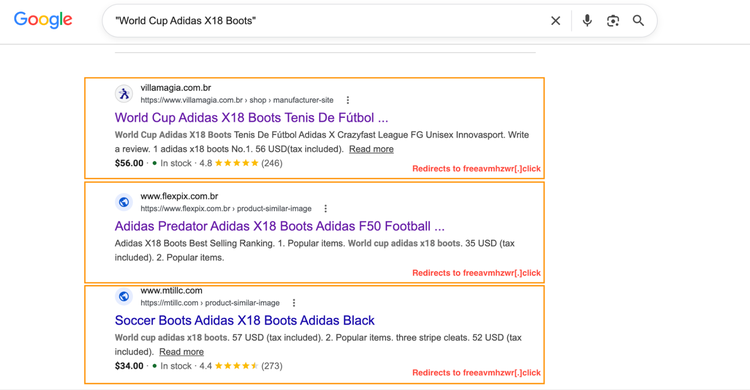Click the $56.00 price text
The height and width of the screenshot is (390, 750).
[x=129, y=163]
